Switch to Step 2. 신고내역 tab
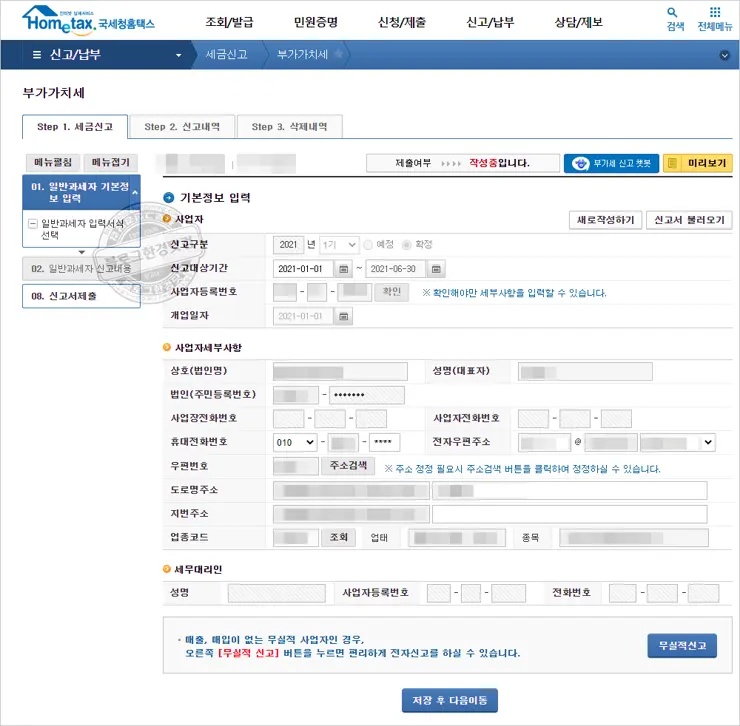 click(182, 127)
